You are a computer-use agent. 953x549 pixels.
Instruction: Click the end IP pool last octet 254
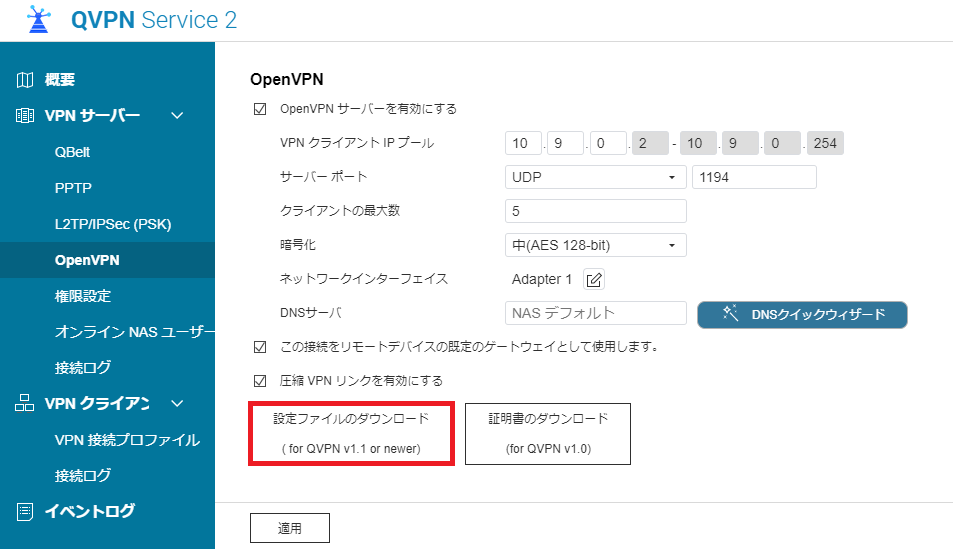825,143
